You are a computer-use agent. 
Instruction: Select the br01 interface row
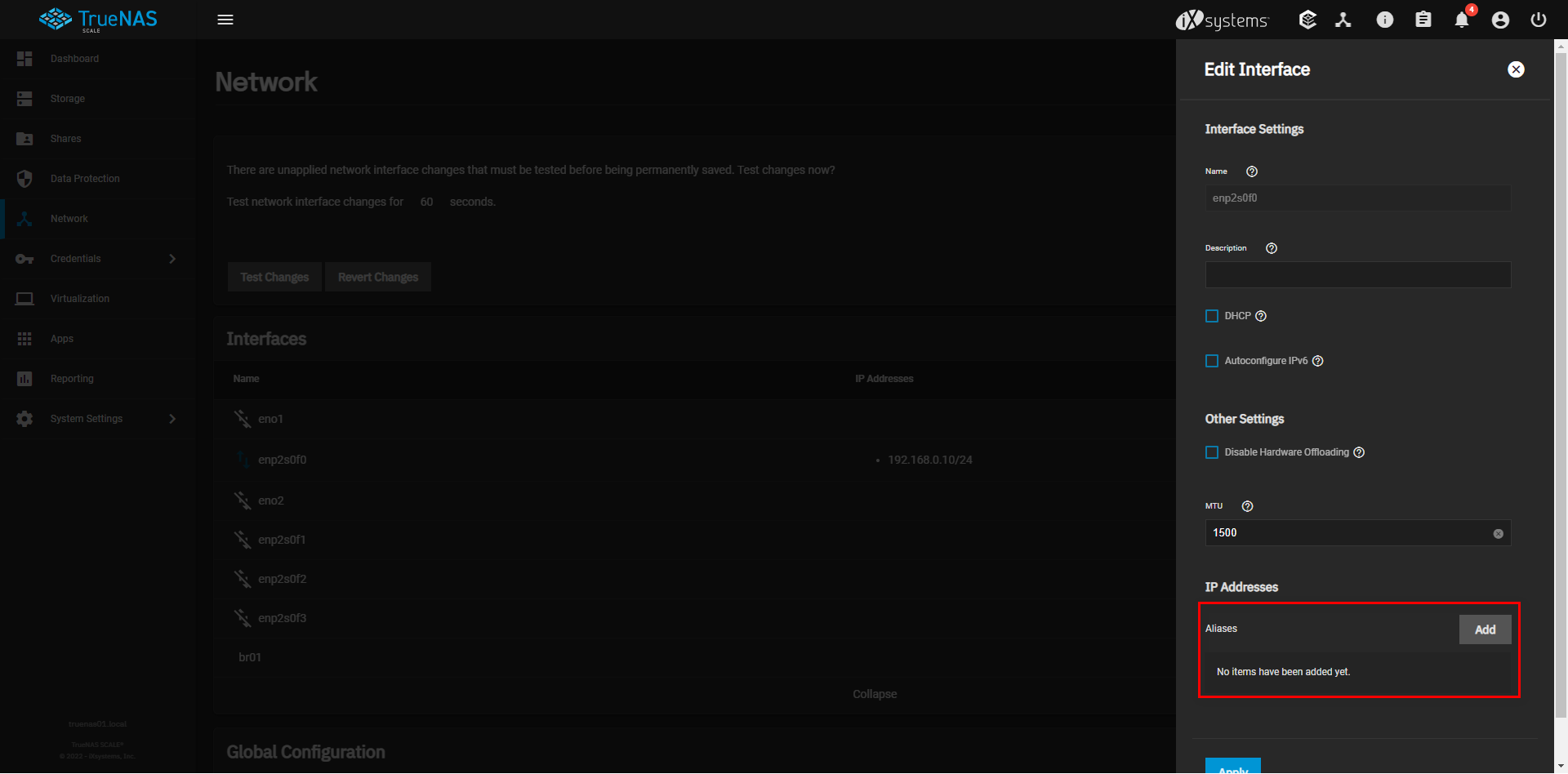click(694, 657)
